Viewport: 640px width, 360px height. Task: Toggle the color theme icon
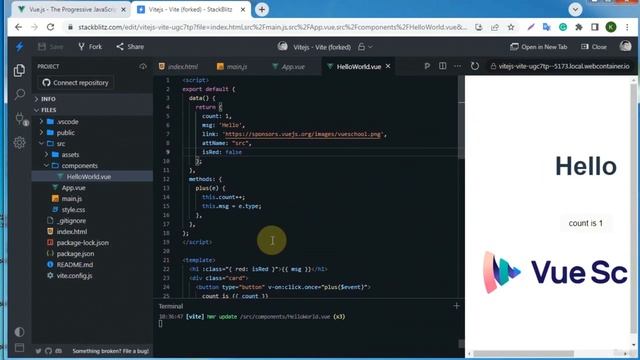click(x=19, y=331)
